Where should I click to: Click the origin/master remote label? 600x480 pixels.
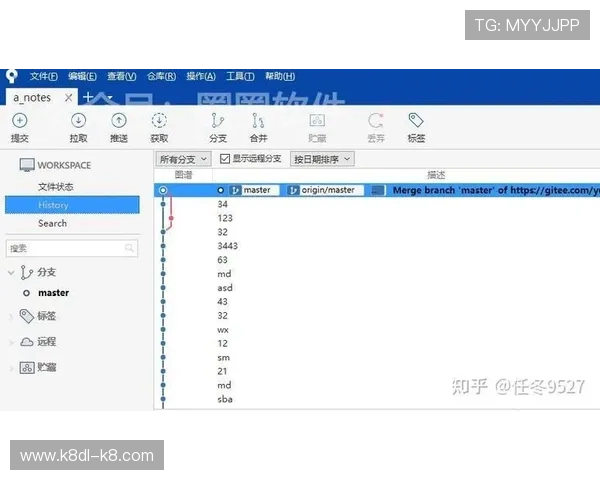[x=325, y=190]
